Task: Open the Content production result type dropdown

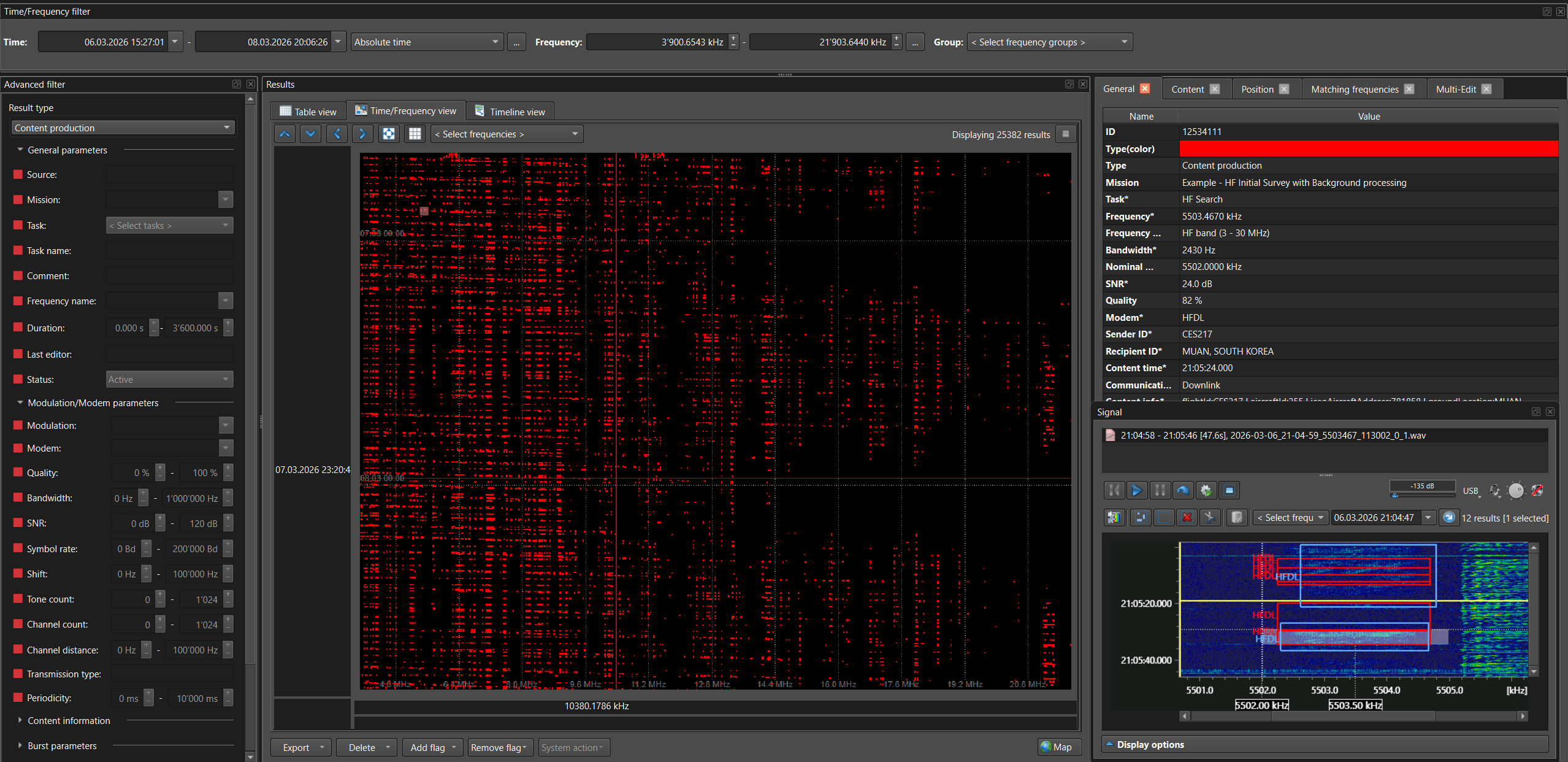Action: [x=123, y=128]
